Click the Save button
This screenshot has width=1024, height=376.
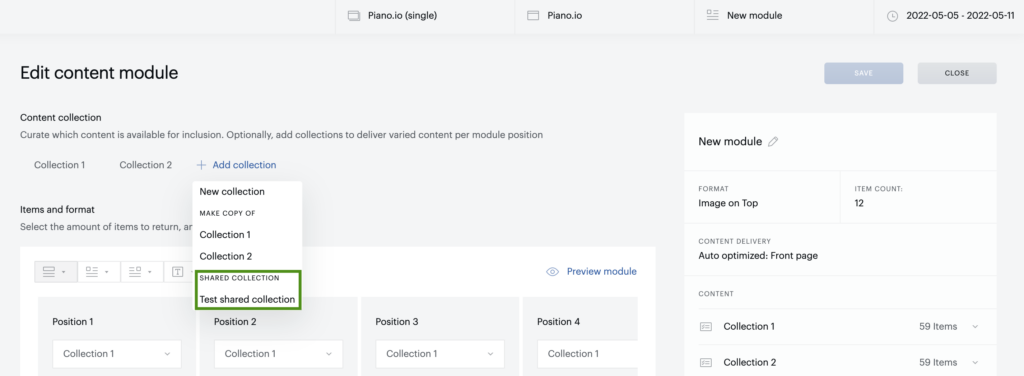pos(863,73)
